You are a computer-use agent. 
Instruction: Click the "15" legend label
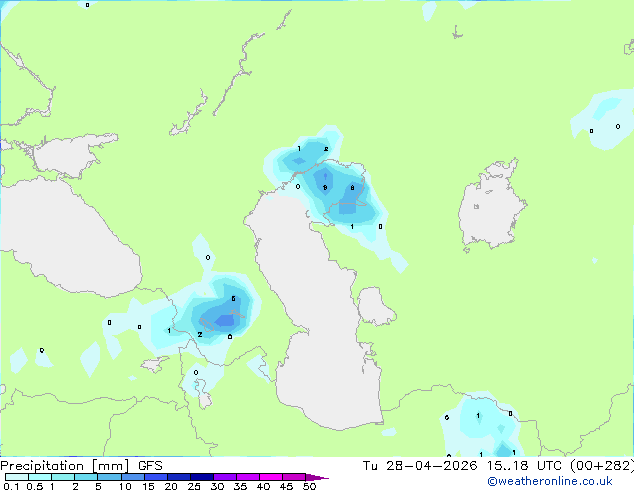148,486
